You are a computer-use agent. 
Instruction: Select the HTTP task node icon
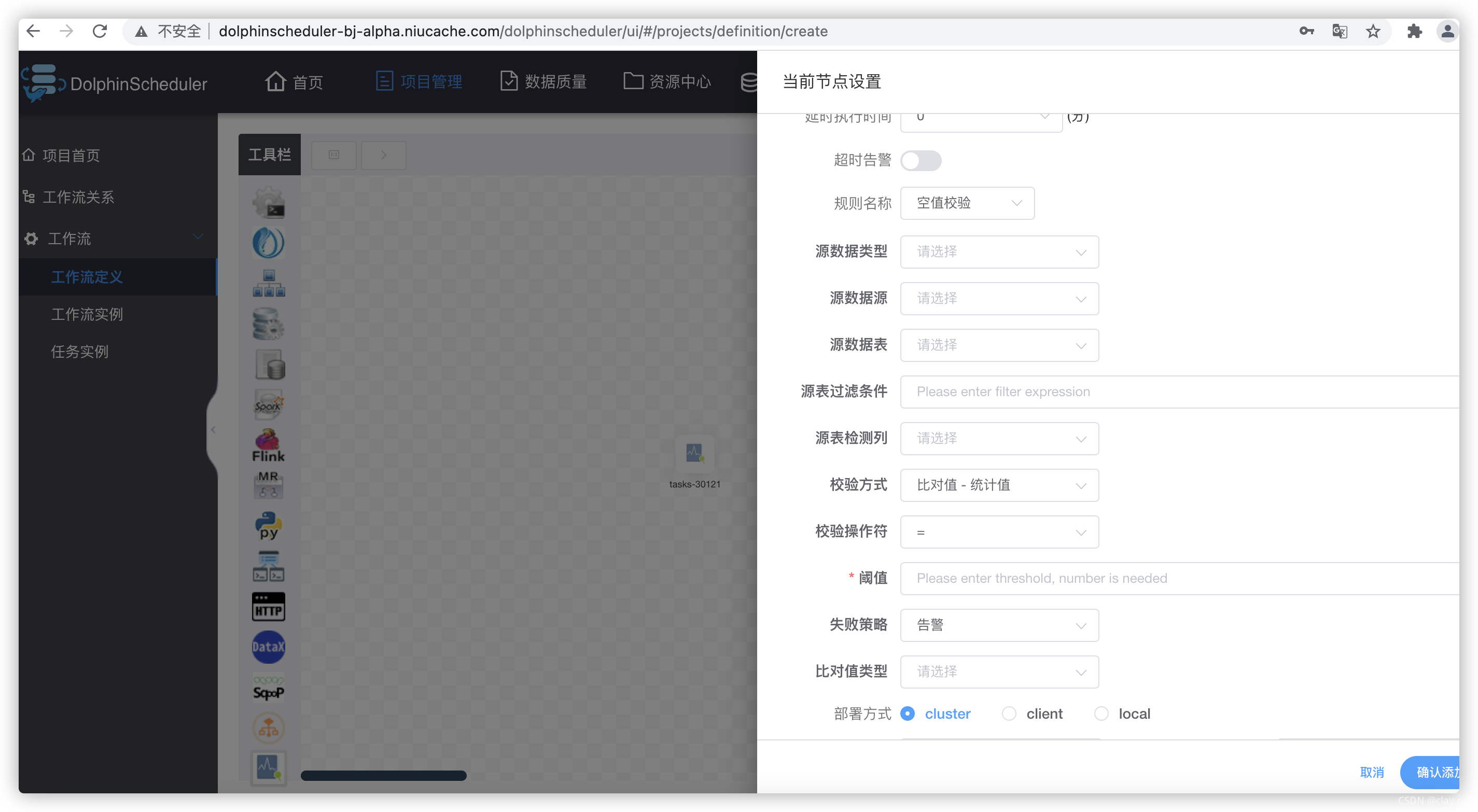click(268, 607)
